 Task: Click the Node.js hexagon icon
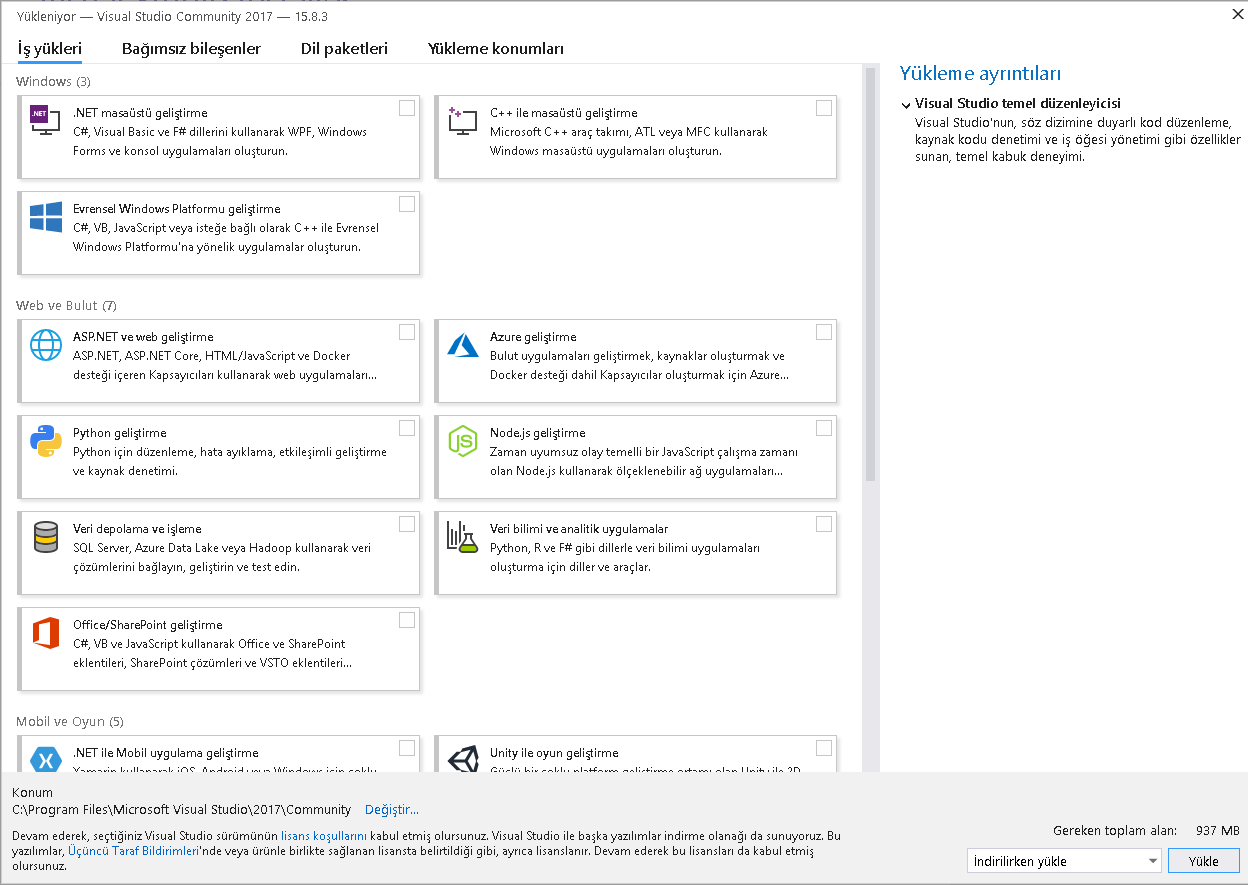[463, 441]
